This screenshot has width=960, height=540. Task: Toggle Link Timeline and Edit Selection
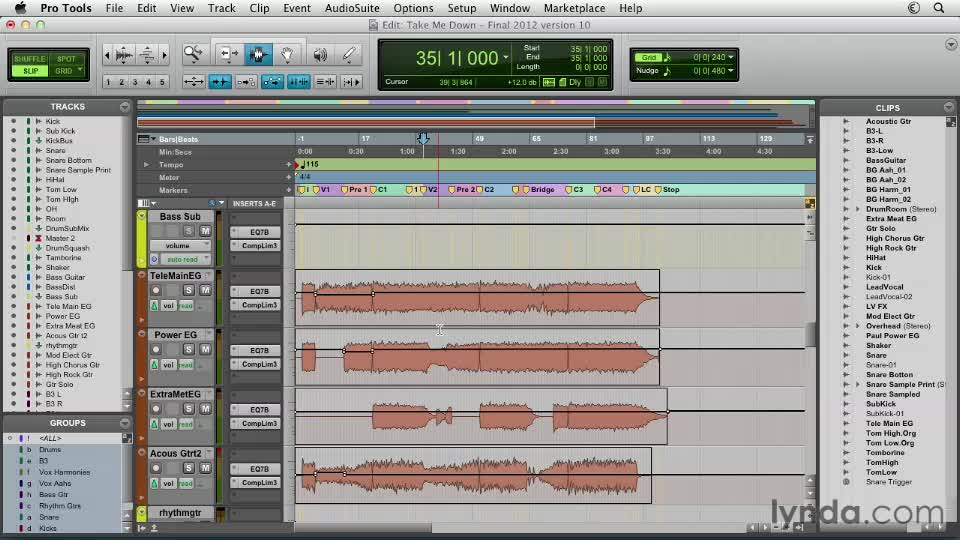click(299, 81)
